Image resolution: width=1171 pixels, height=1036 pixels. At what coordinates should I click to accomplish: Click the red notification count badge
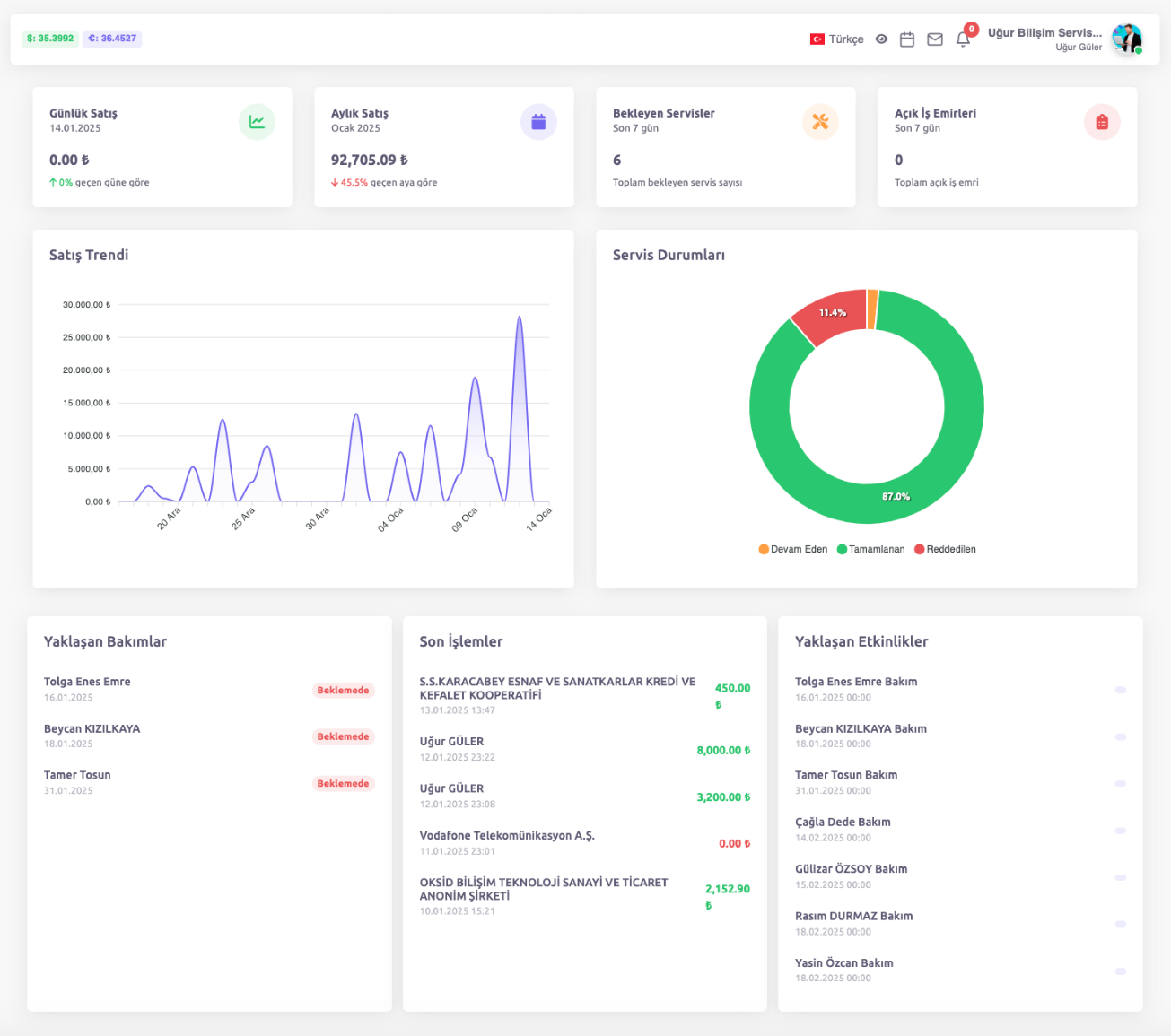pyautogui.click(x=971, y=29)
